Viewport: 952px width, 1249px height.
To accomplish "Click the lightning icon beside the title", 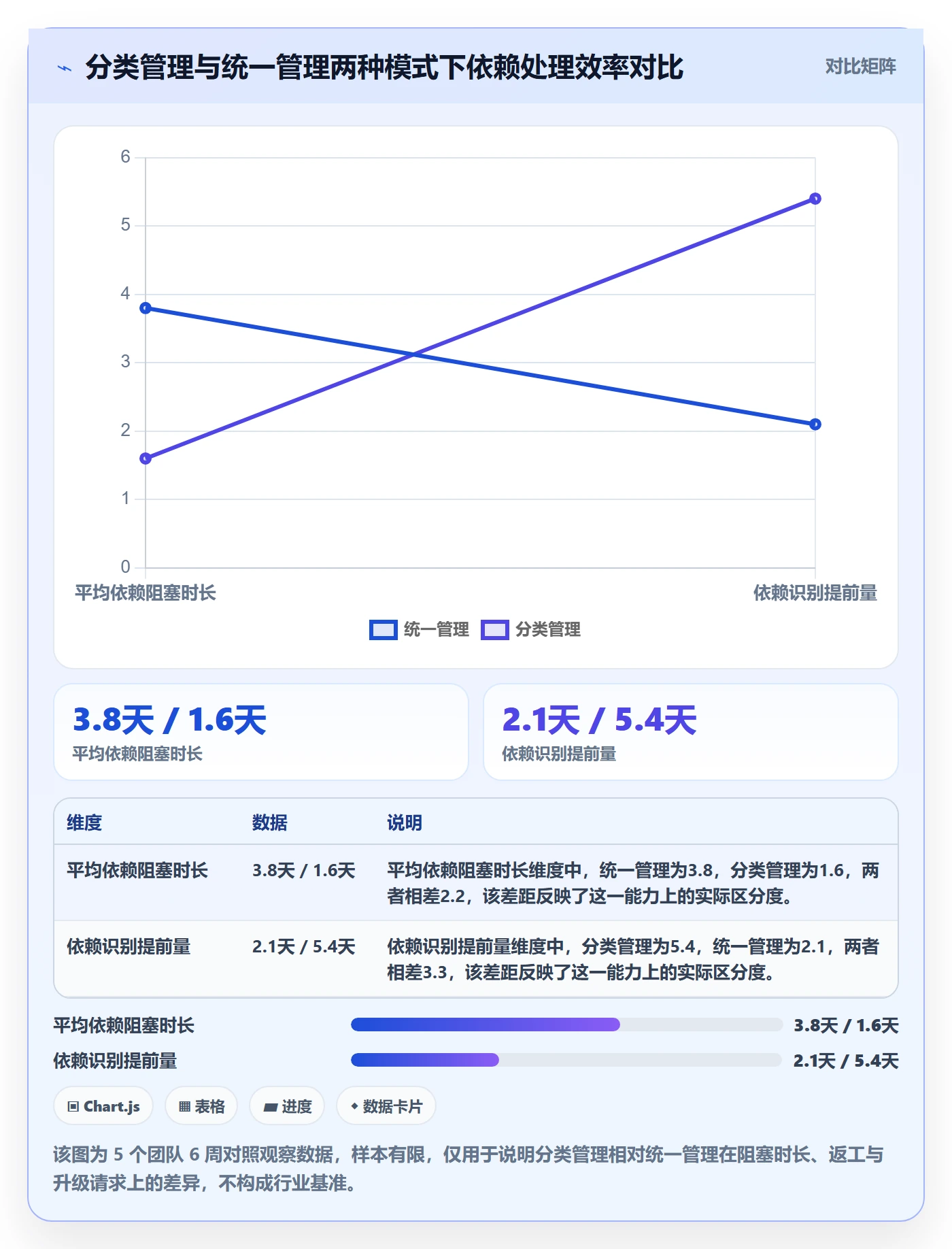I will [x=65, y=67].
